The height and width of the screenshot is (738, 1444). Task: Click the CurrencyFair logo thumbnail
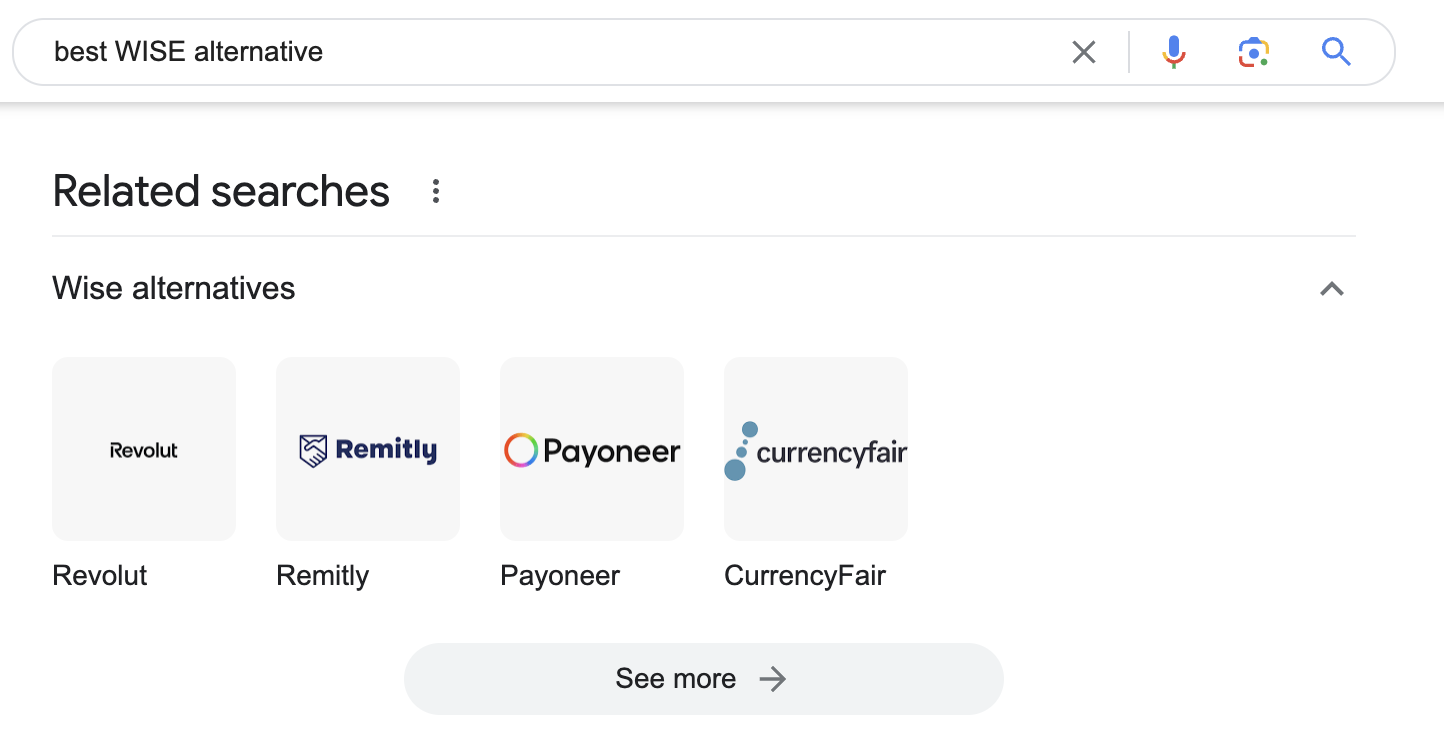[816, 449]
